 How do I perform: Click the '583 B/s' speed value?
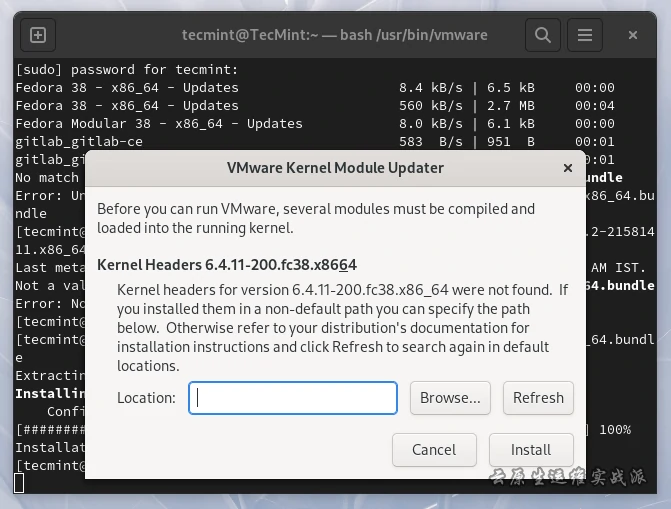[431, 142]
